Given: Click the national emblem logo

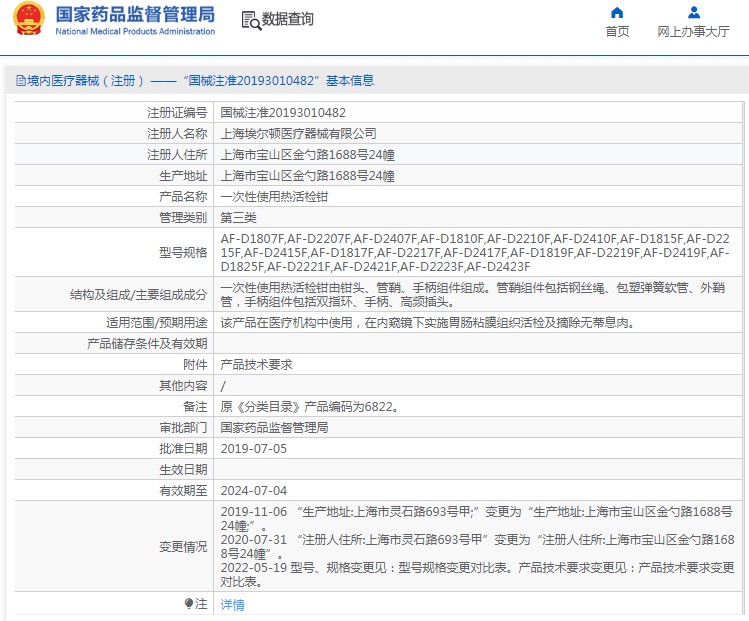Looking at the screenshot, I should pos(29,19).
